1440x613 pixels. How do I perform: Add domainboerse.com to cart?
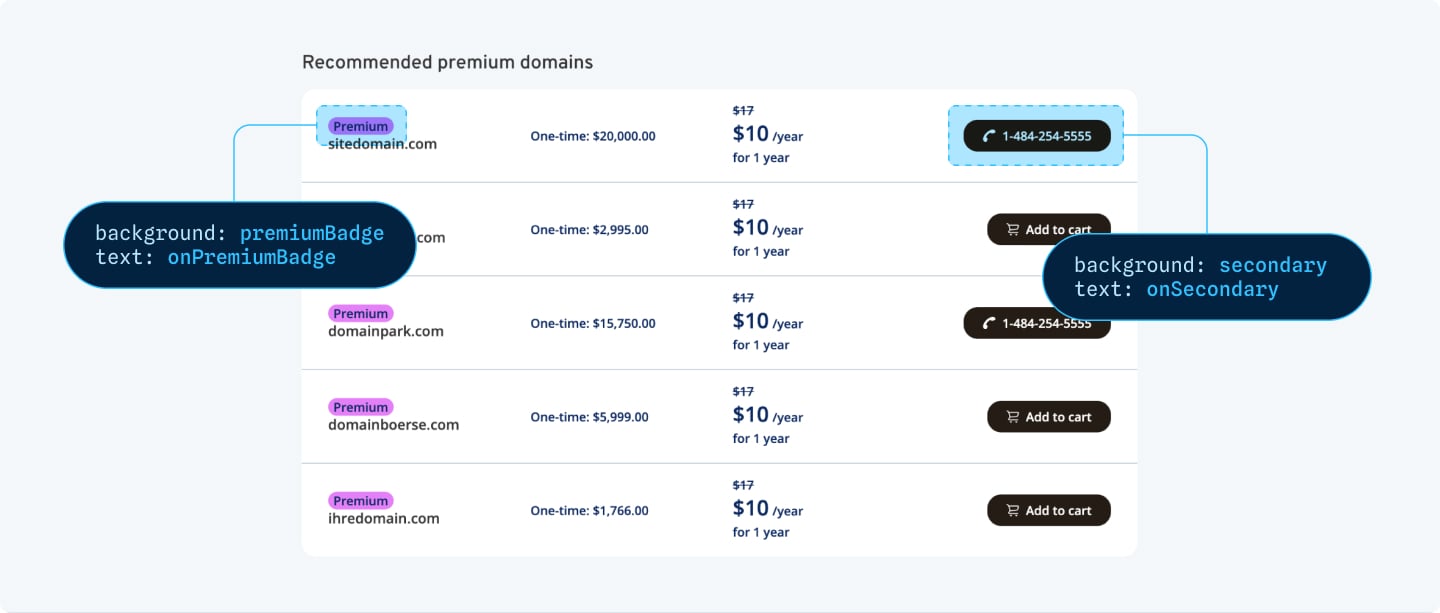pos(1049,417)
